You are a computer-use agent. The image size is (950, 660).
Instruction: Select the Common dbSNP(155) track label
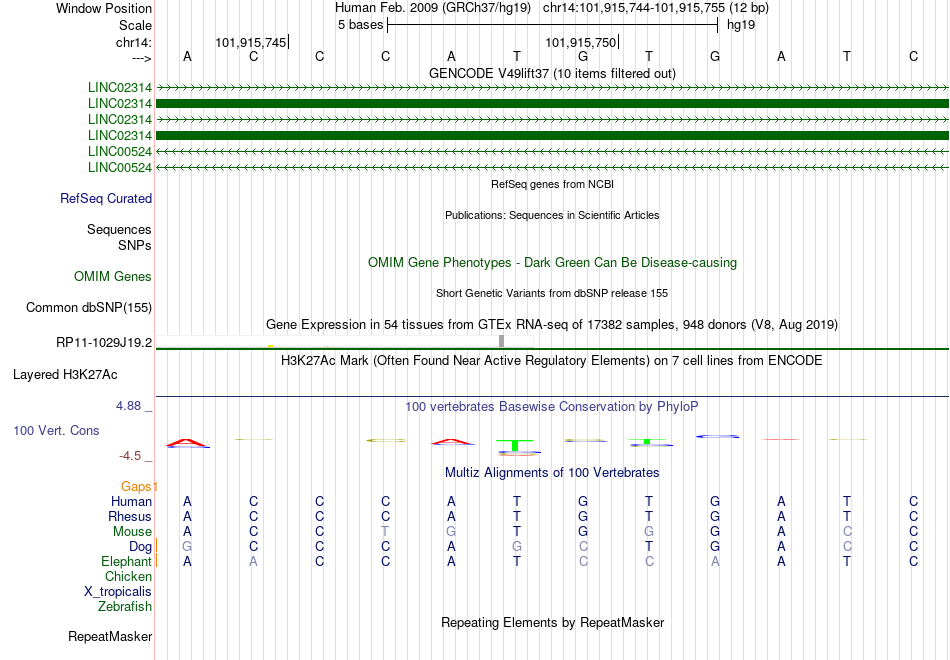89,307
